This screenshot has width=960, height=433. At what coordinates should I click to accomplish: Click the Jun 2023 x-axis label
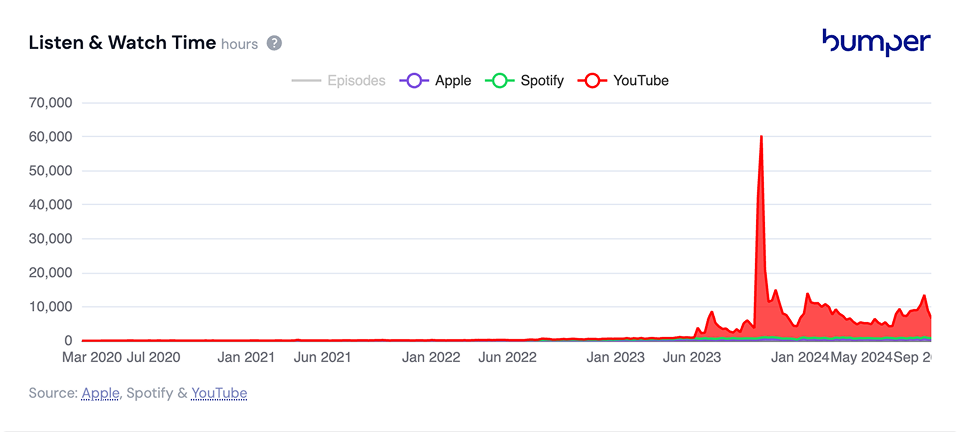[692, 357]
